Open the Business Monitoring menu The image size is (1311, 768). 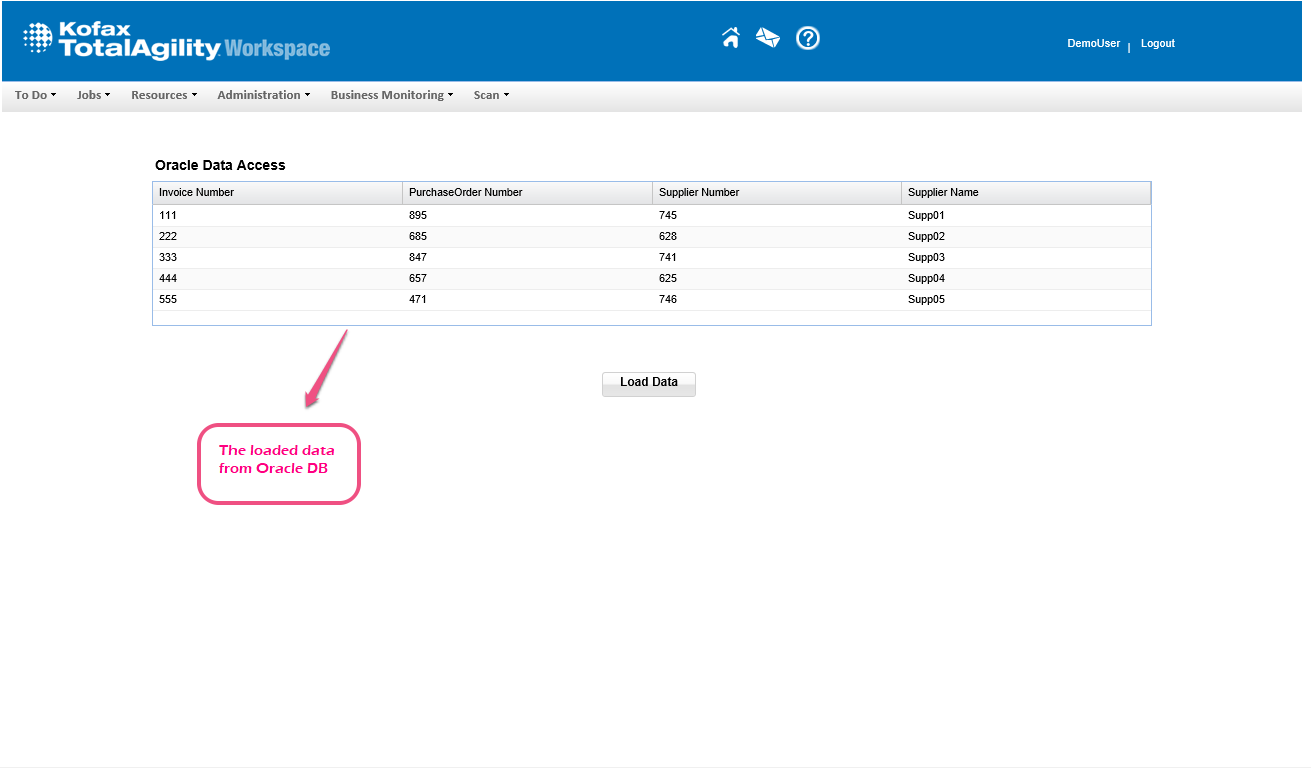tap(391, 95)
